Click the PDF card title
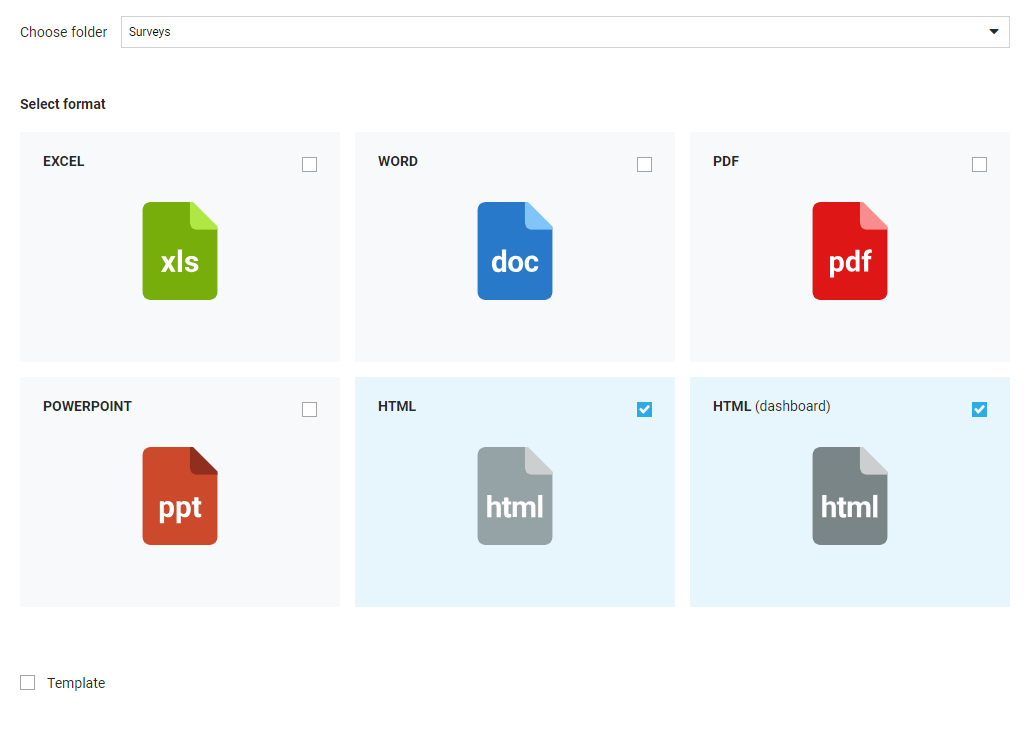Image resolution: width=1029 pixels, height=733 pixels. [x=726, y=161]
